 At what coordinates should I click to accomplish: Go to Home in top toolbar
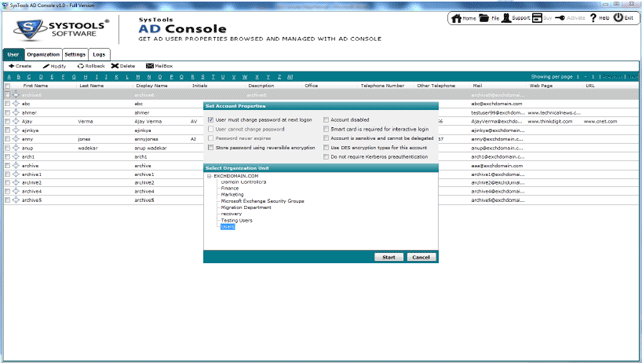(463, 18)
